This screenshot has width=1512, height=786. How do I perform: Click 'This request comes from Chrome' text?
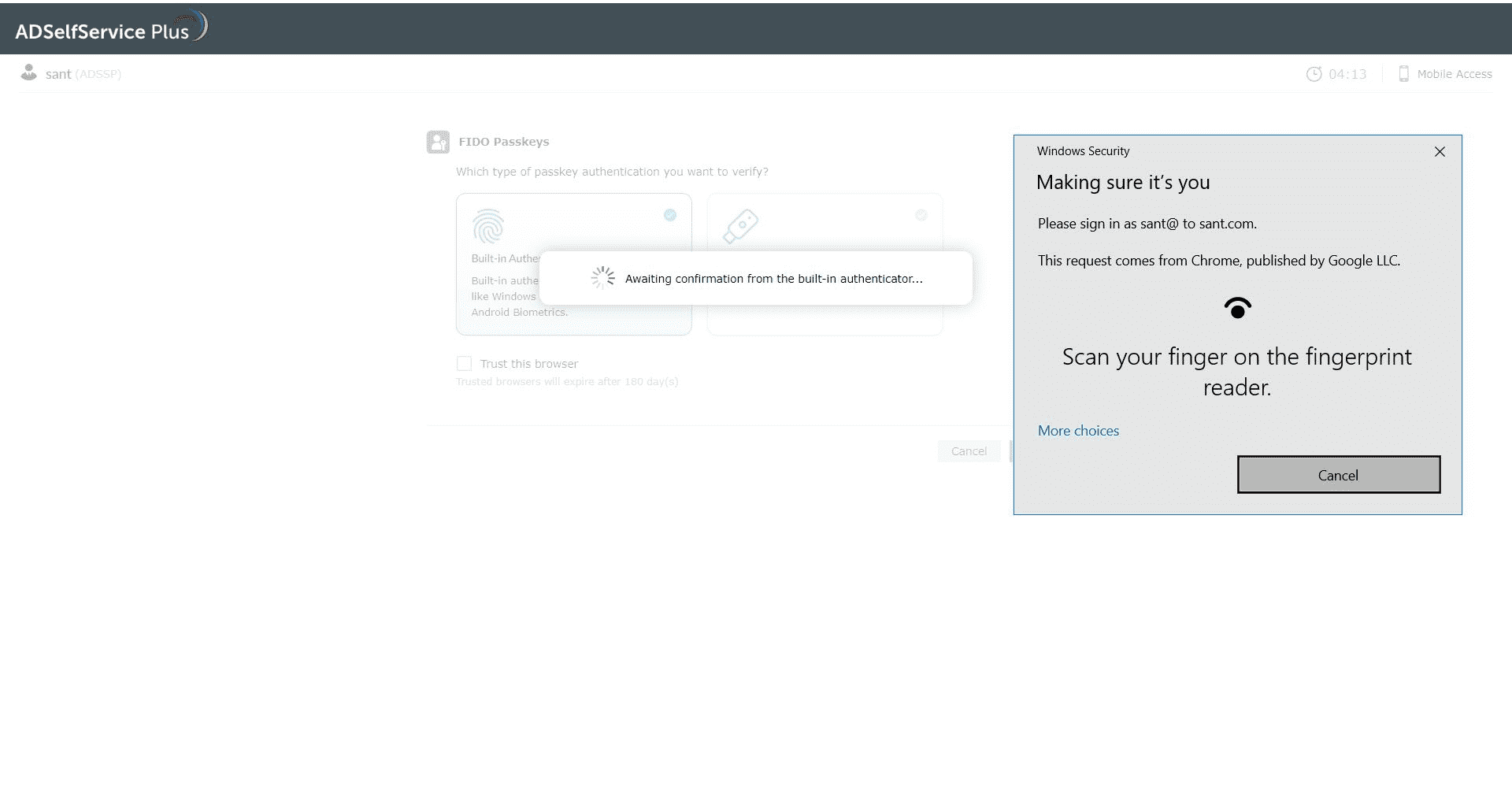tap(1219, 261)
